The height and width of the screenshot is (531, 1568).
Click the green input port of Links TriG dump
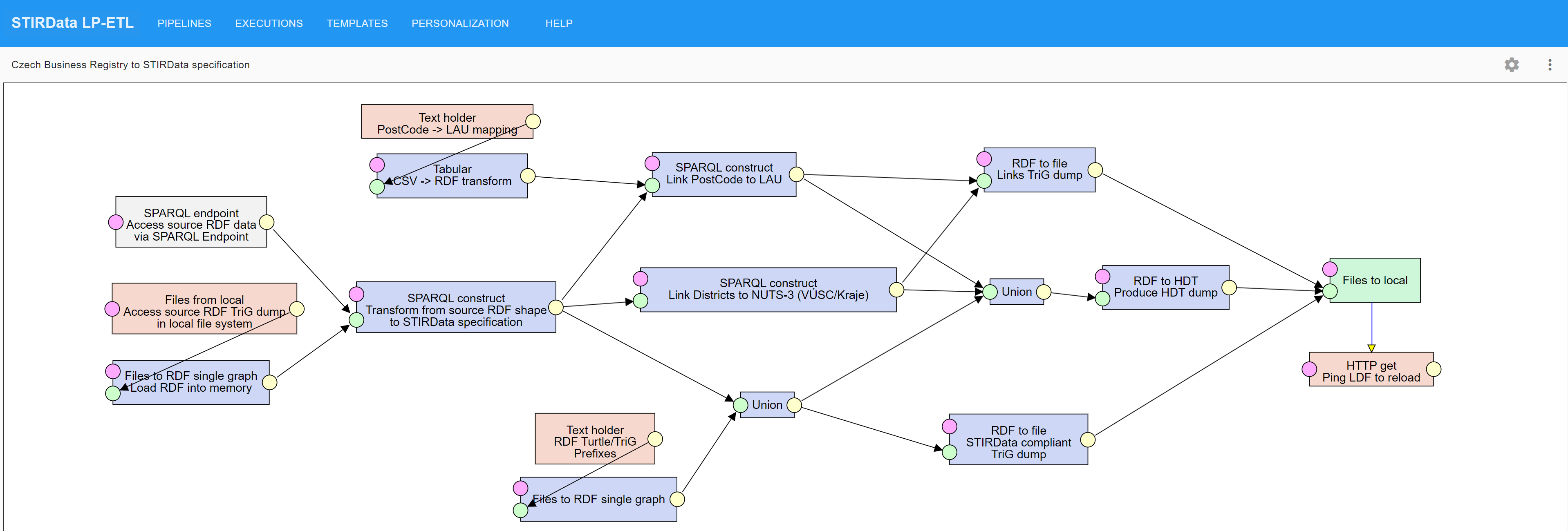point(984,181)
